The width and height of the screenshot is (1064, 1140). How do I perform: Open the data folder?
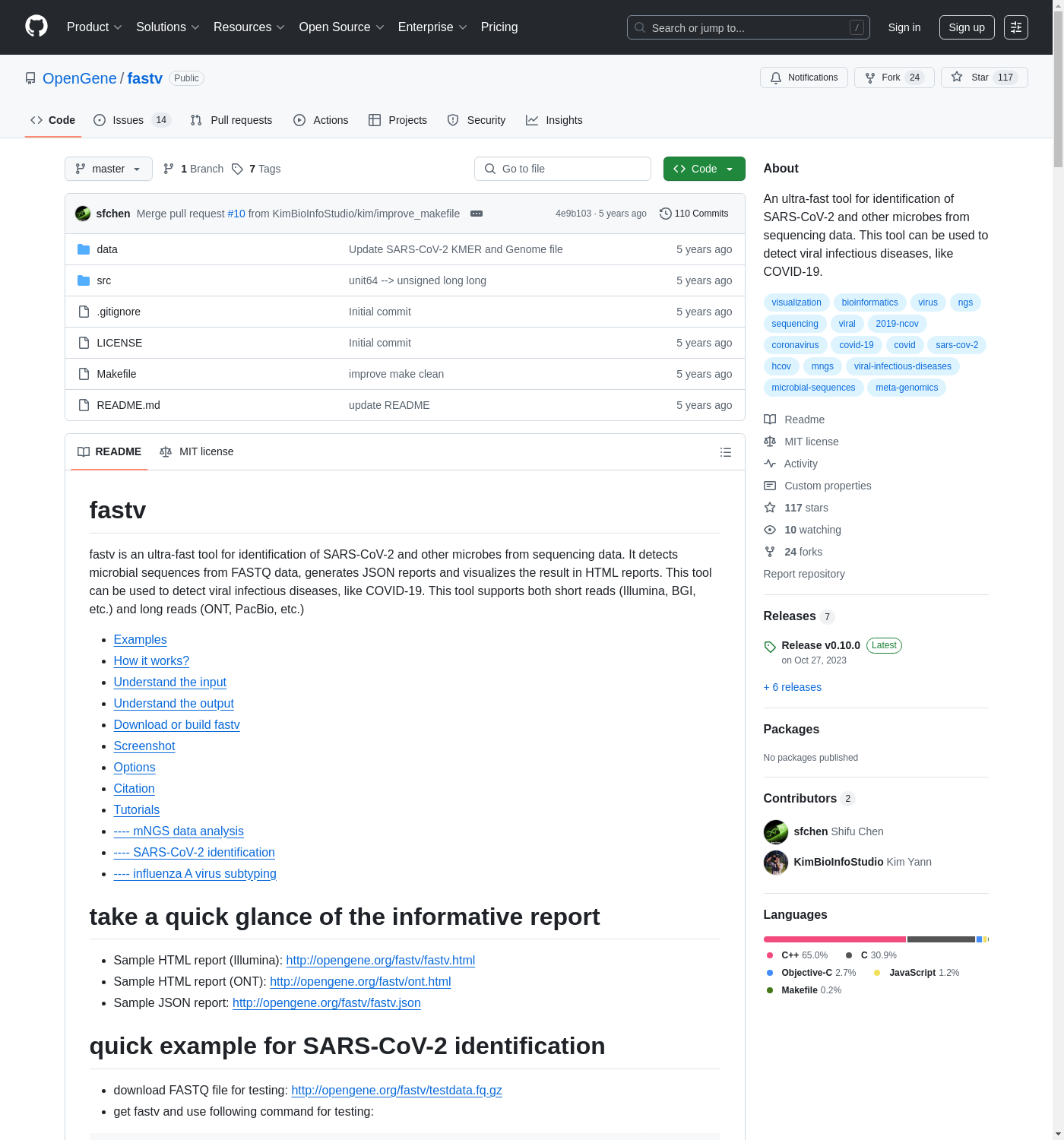point(107,249)
